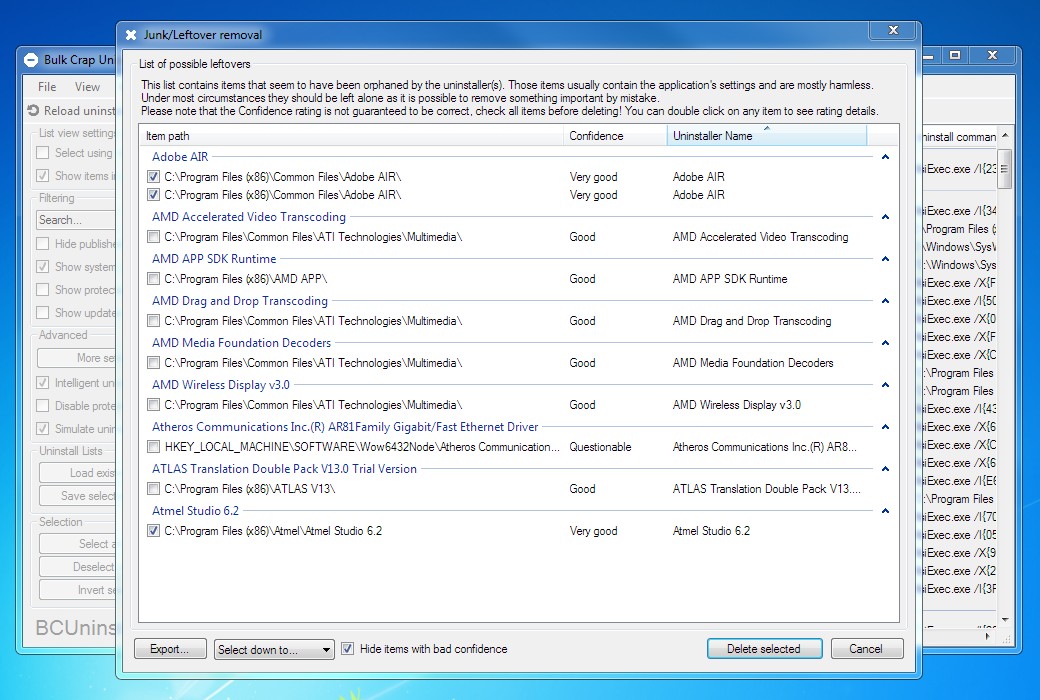Click the AMD APP SDK Runtime uninstaller name cell

(730, 279)
